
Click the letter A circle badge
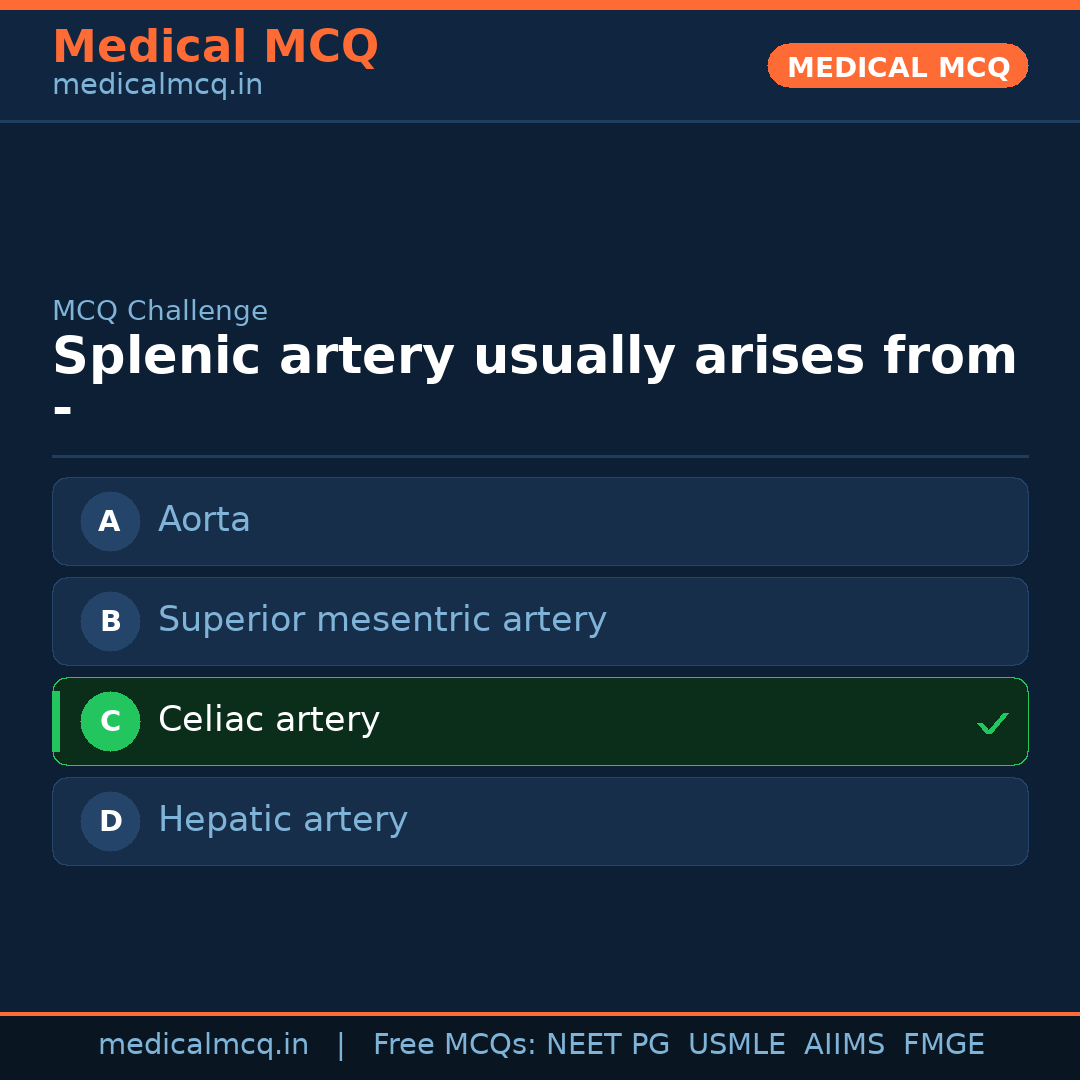tap(110, 521)
